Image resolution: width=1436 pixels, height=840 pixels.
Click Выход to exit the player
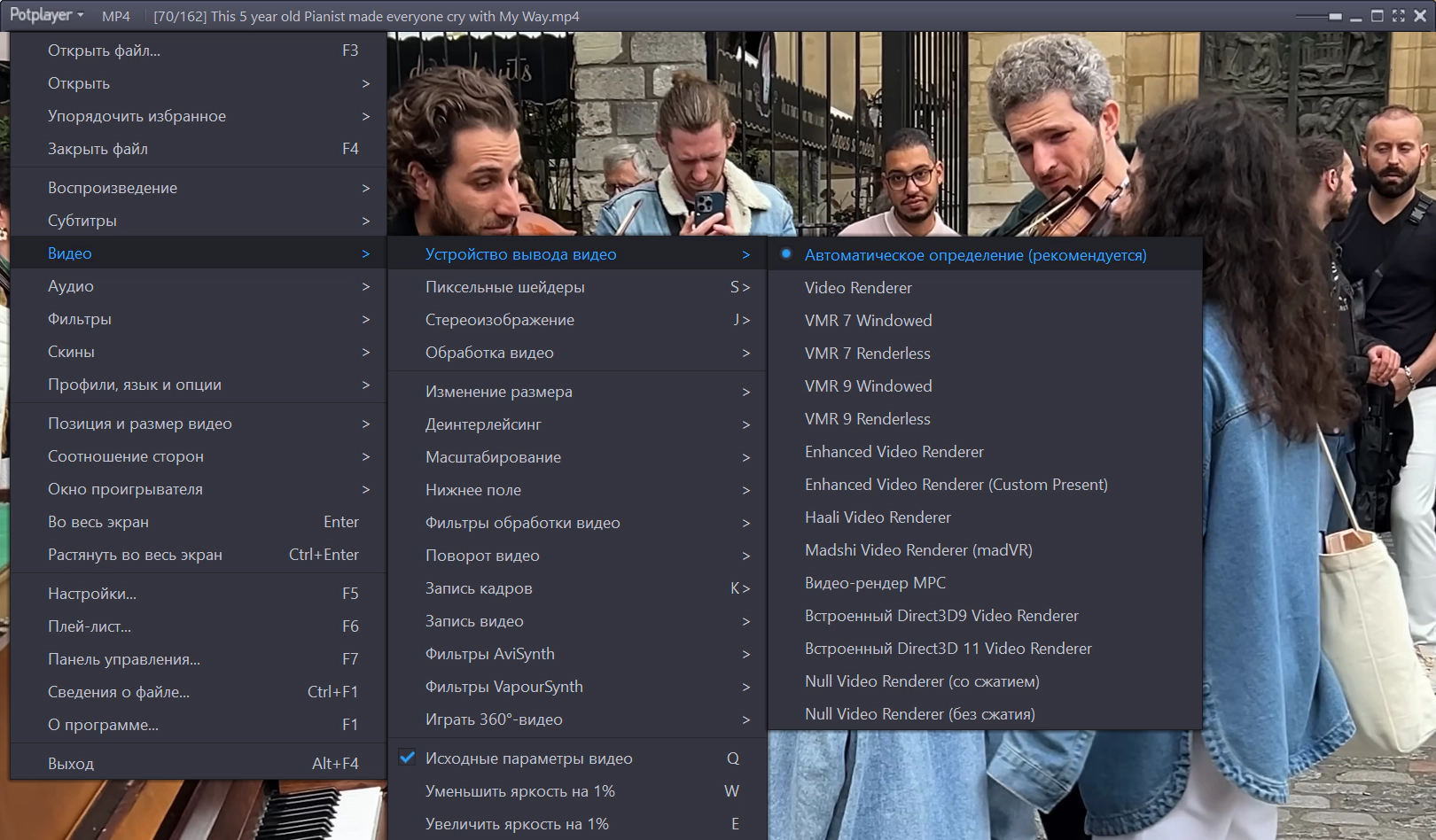[x=199, y=764]
